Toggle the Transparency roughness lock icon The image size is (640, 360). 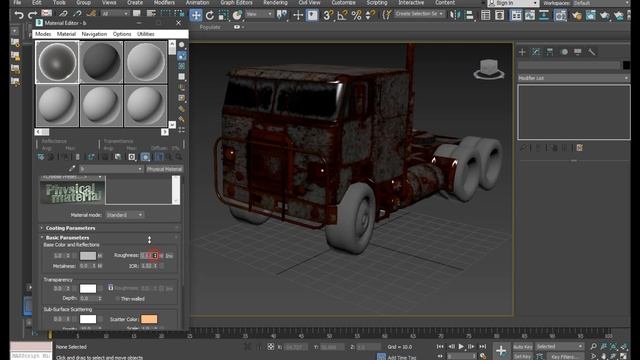pos(111,288)
